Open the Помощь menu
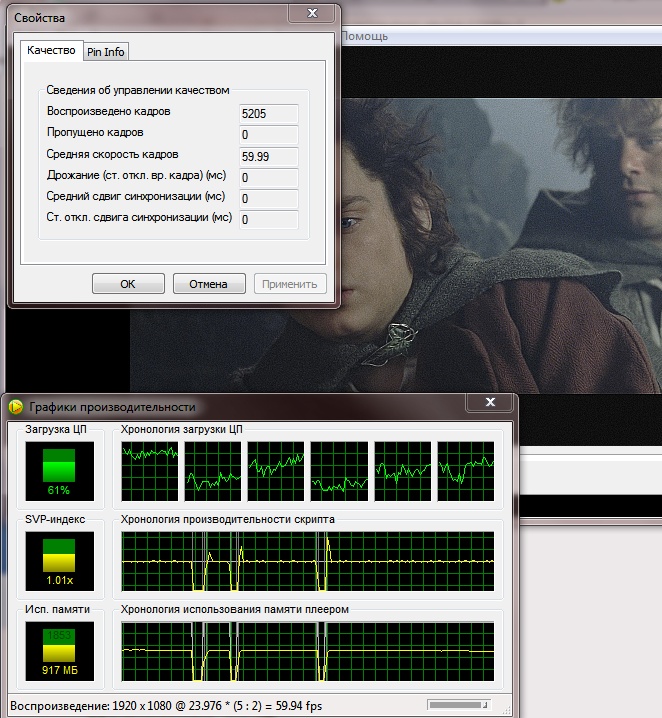 click(x=365, y=35)
